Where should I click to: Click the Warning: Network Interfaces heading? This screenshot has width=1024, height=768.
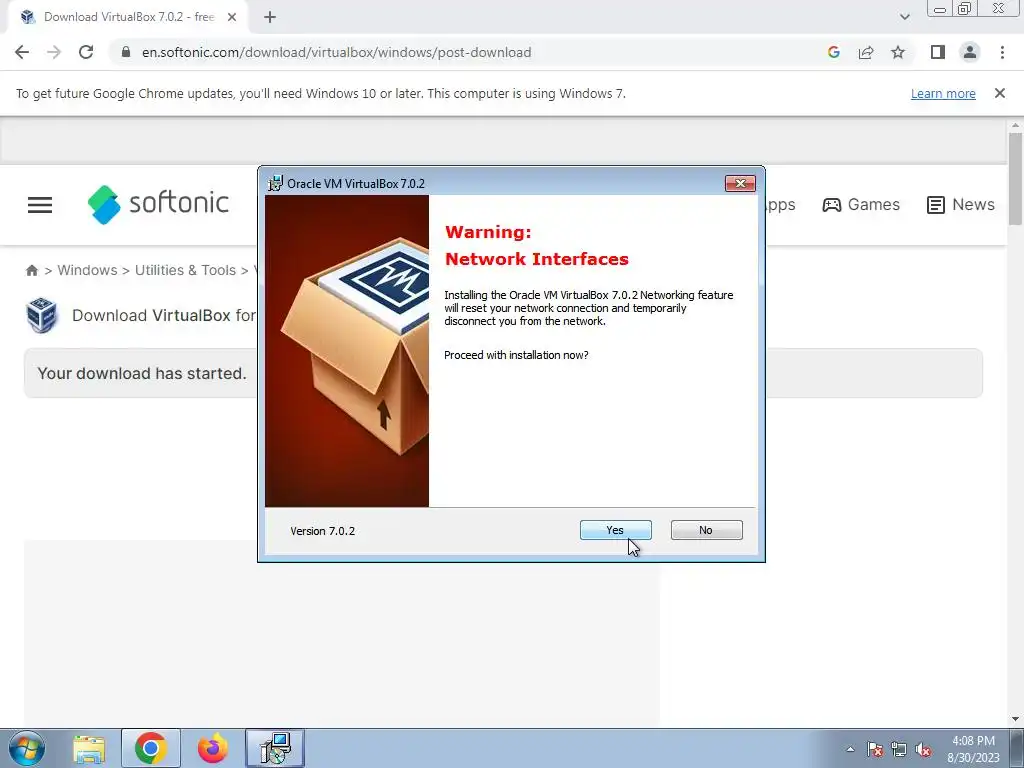tap(537, 246)
